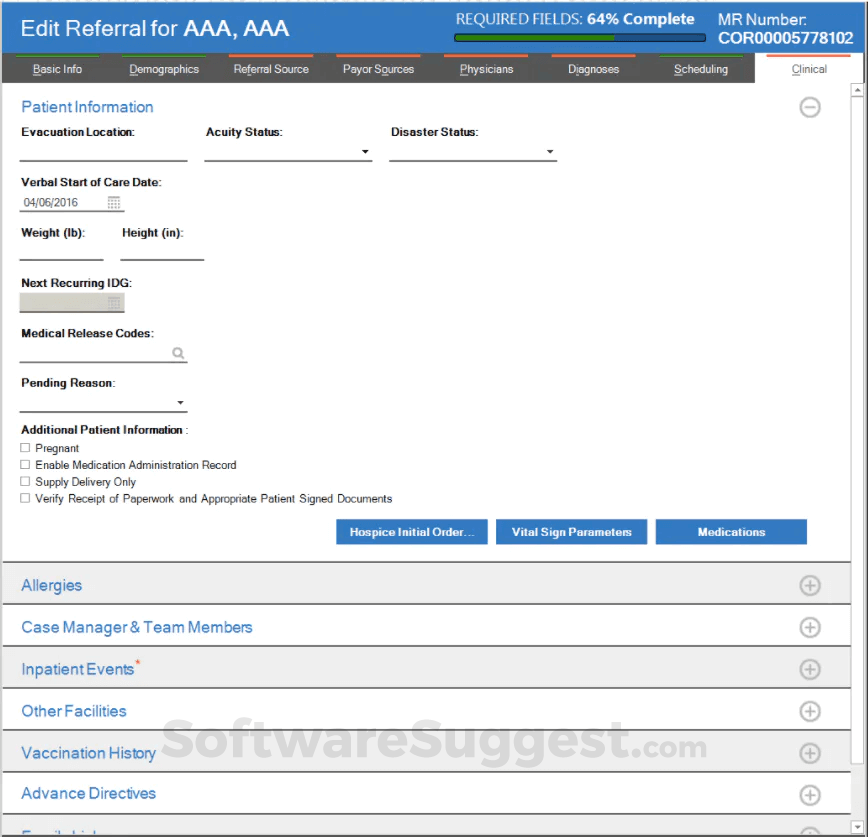Click the Medications button

point(731,531)
